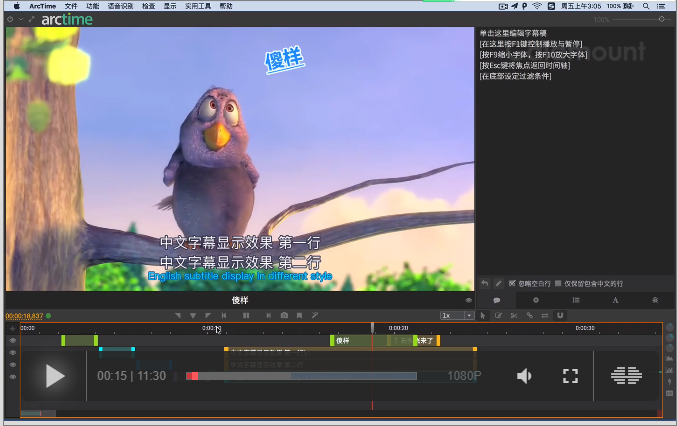This screenshot has height=426, width=678.
Task: Open the speech bubble subtitle tab
Action: 497,300
